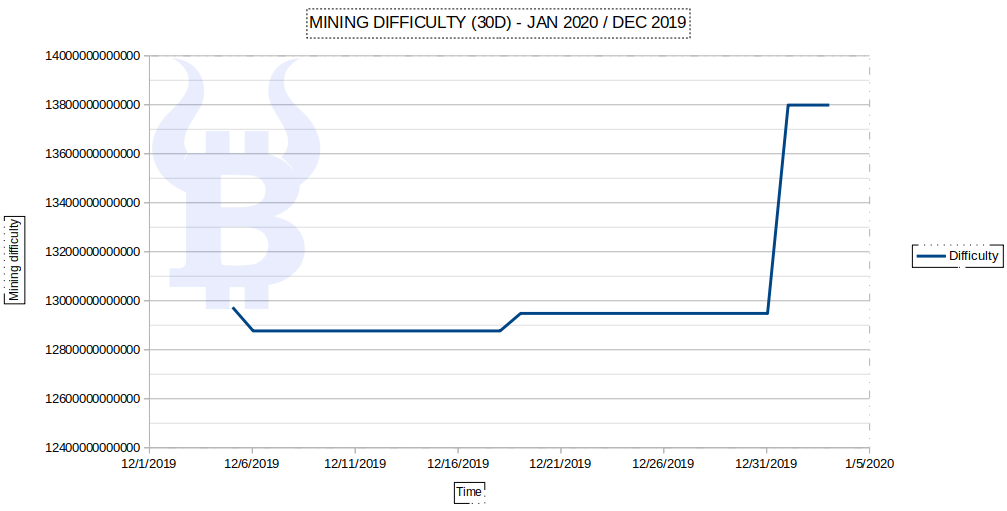The width and height of the screenshot is (1007, 511).
Task: Click the 12/6/2019 date label
Action: pos(252,463)
